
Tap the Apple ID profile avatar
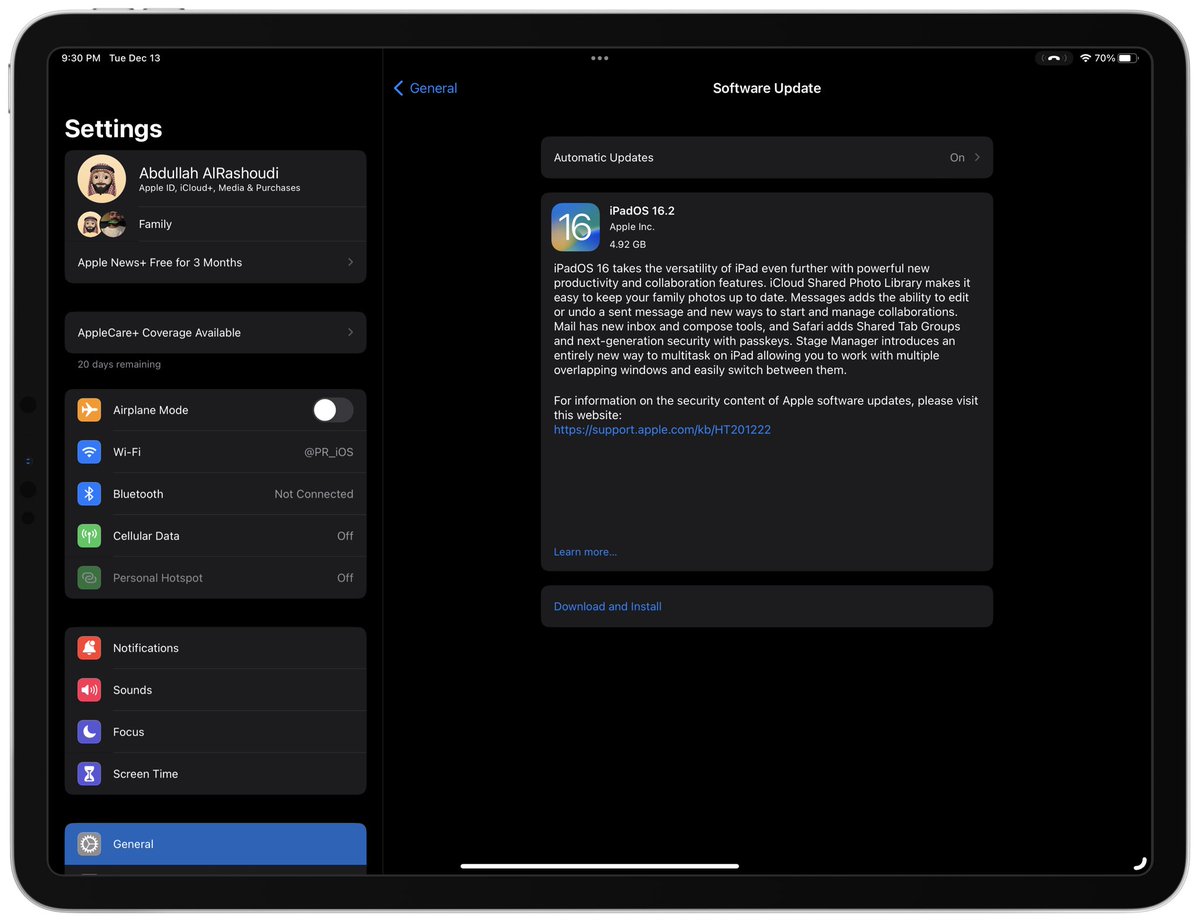tap(101, 179)
